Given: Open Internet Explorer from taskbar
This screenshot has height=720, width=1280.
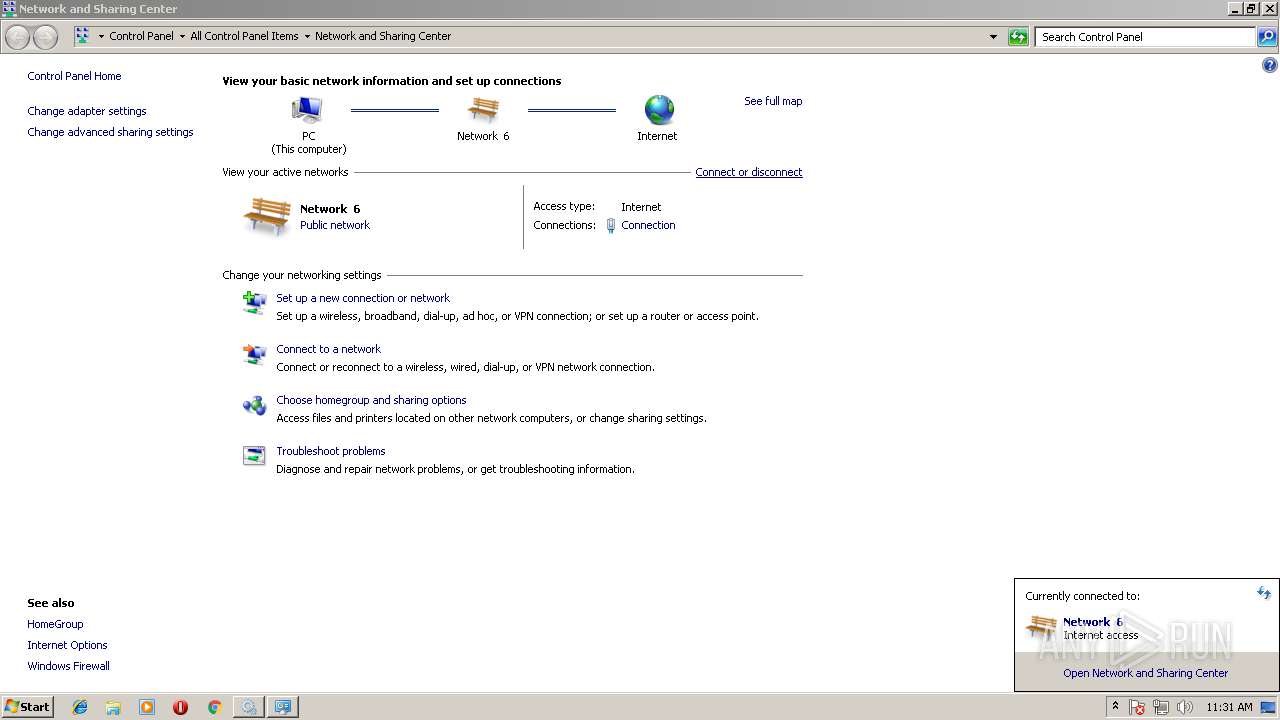Looking at the screenshot, I should 80,707.
